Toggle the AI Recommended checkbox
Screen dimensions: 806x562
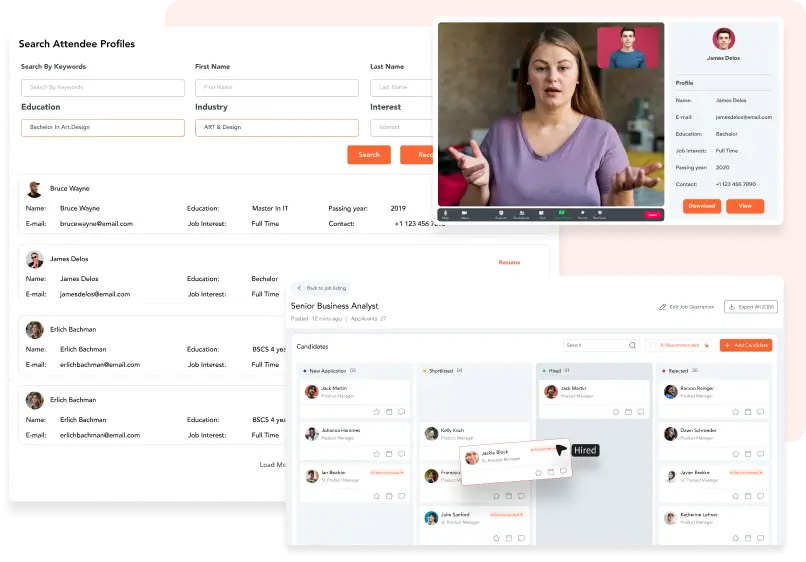(x=652, y=345)
